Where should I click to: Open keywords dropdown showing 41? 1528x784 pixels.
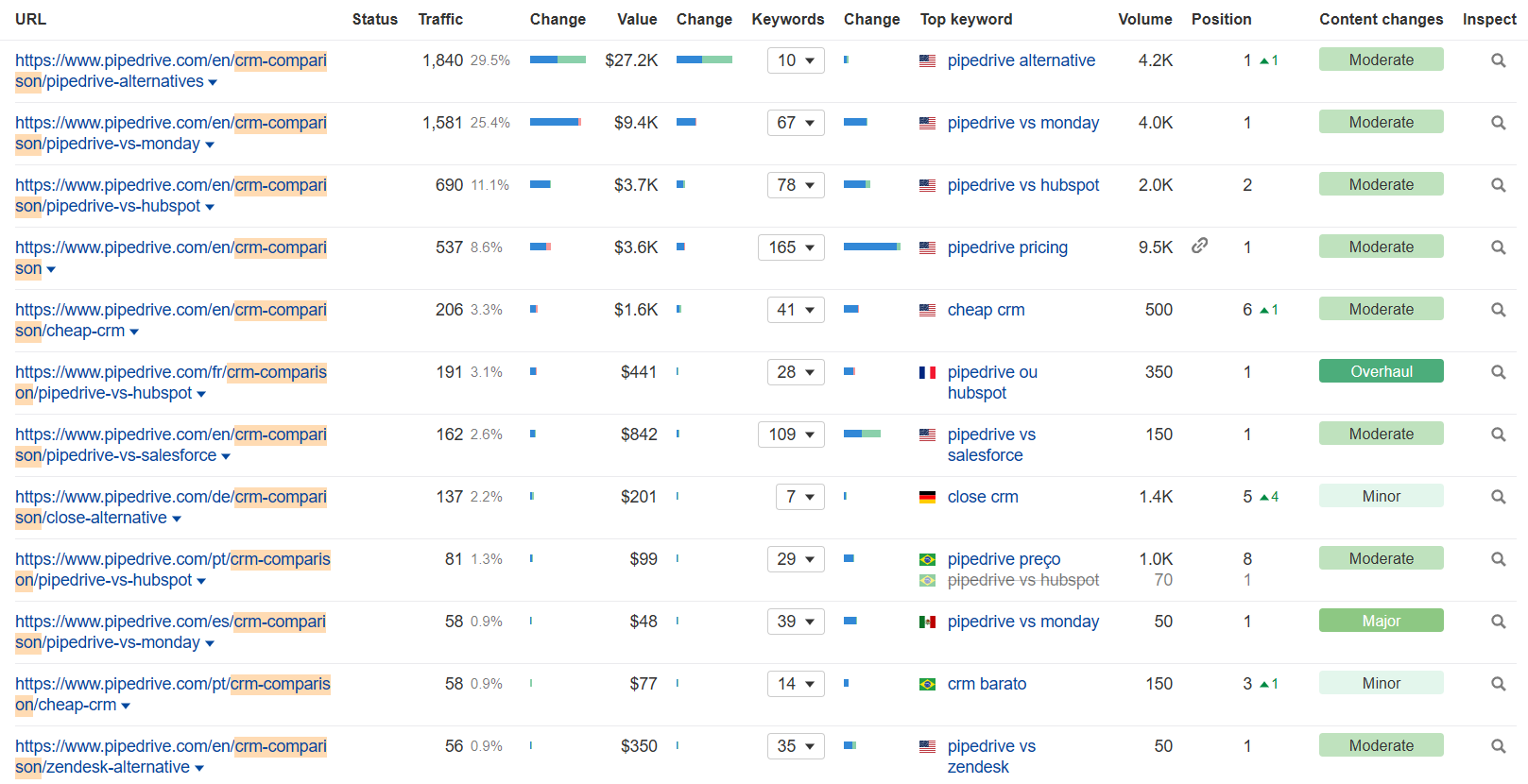796,310
